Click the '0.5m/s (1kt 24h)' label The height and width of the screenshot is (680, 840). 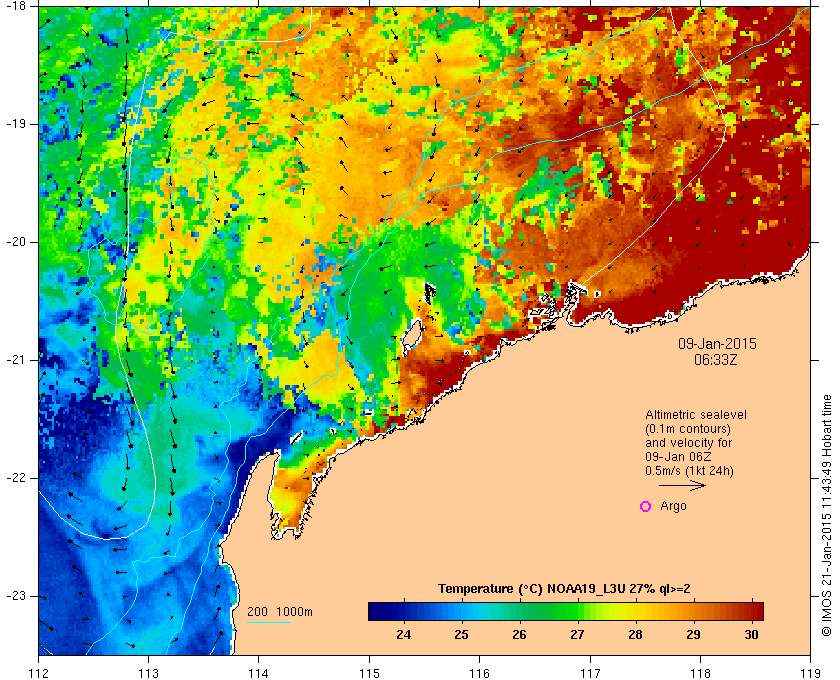(x=689, y=471)
